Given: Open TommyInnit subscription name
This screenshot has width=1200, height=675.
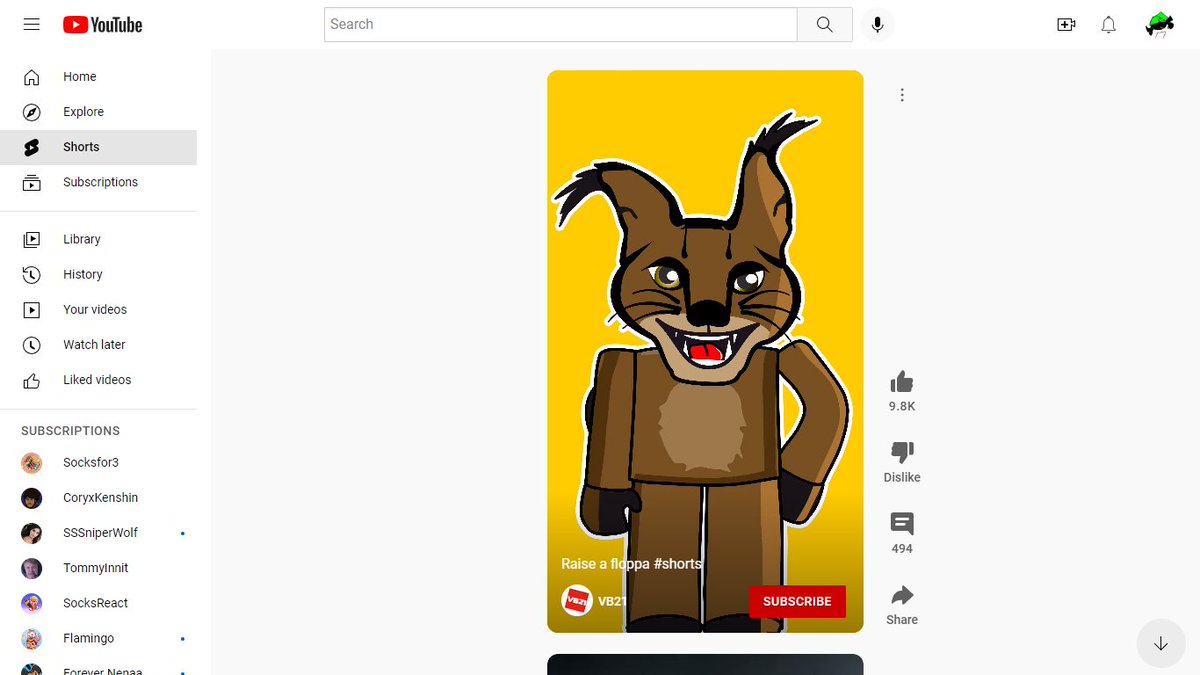Looking at the screenshot, I should click(x=96, y=568).
